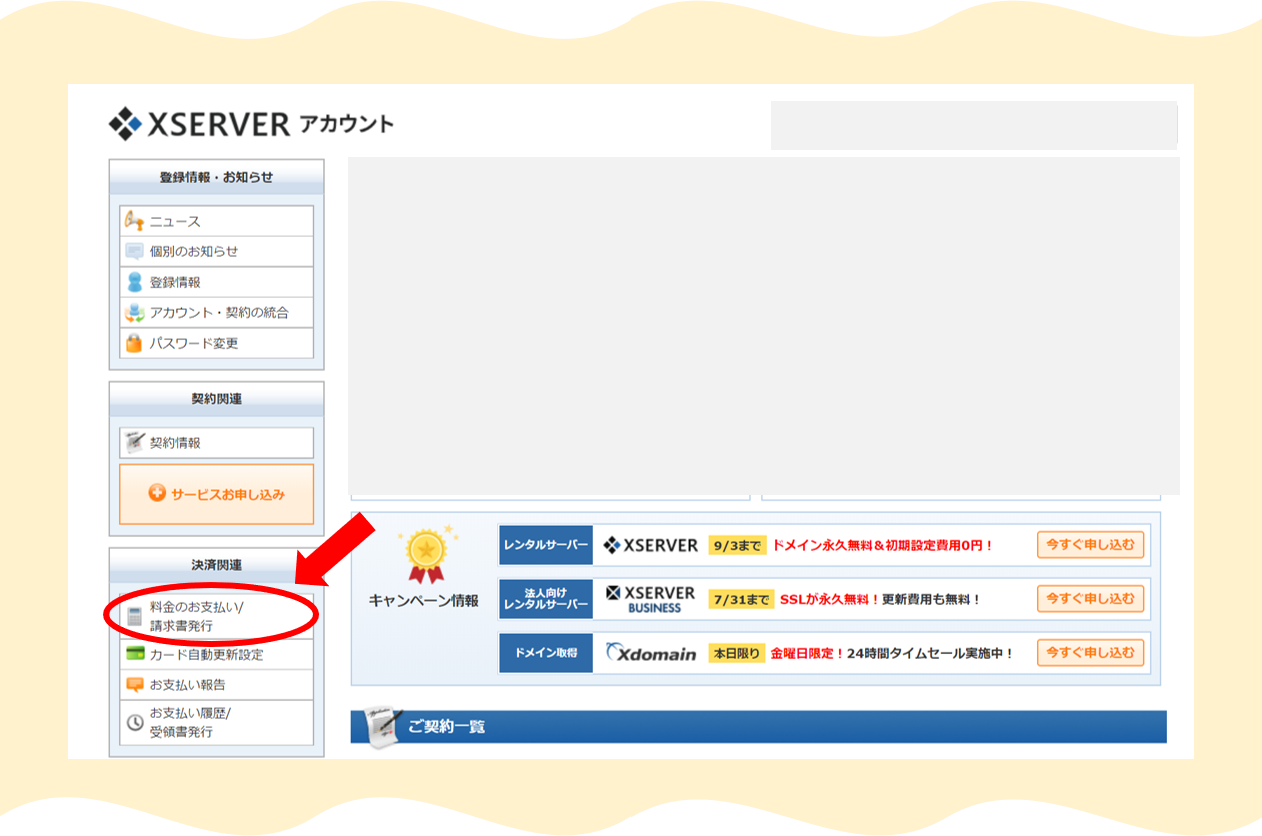1262x836 pixels.
Task: Click the 法人向けレンタルサーバー label
Action: coord(546,599)
